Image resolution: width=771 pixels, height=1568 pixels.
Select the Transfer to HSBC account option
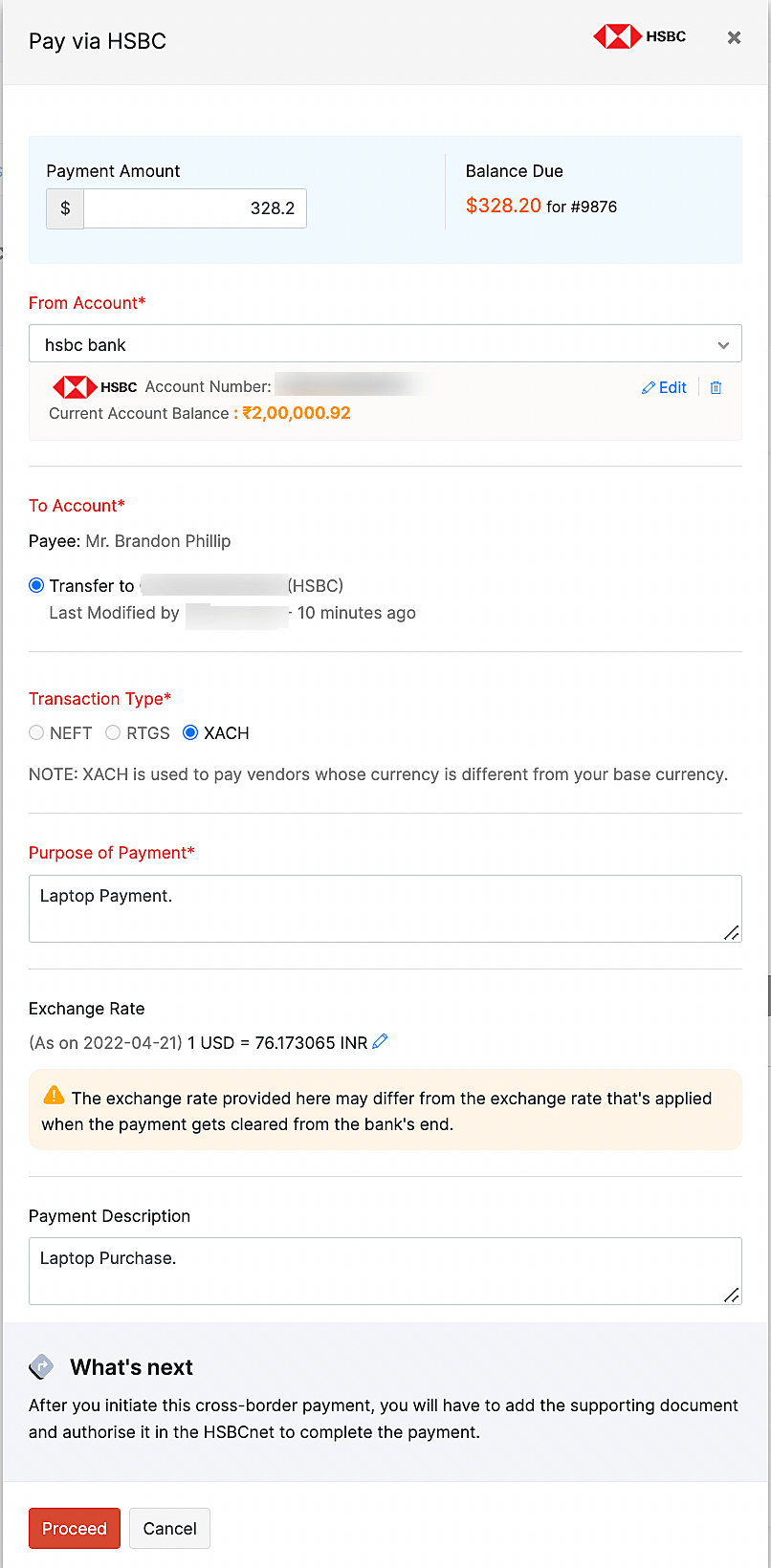[36, 585]
